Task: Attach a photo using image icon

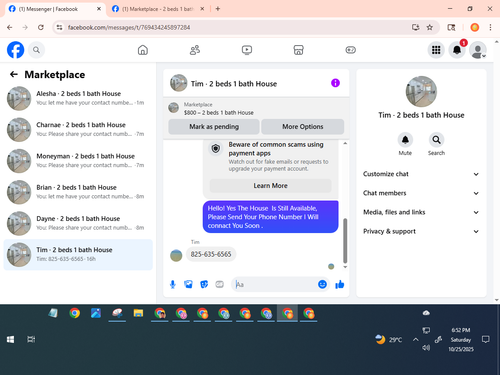Action: [x=188, y=284]
